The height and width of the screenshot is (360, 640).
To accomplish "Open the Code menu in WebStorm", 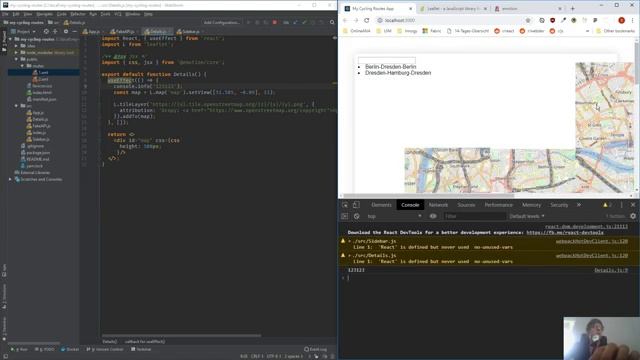I will pos(61,14).
